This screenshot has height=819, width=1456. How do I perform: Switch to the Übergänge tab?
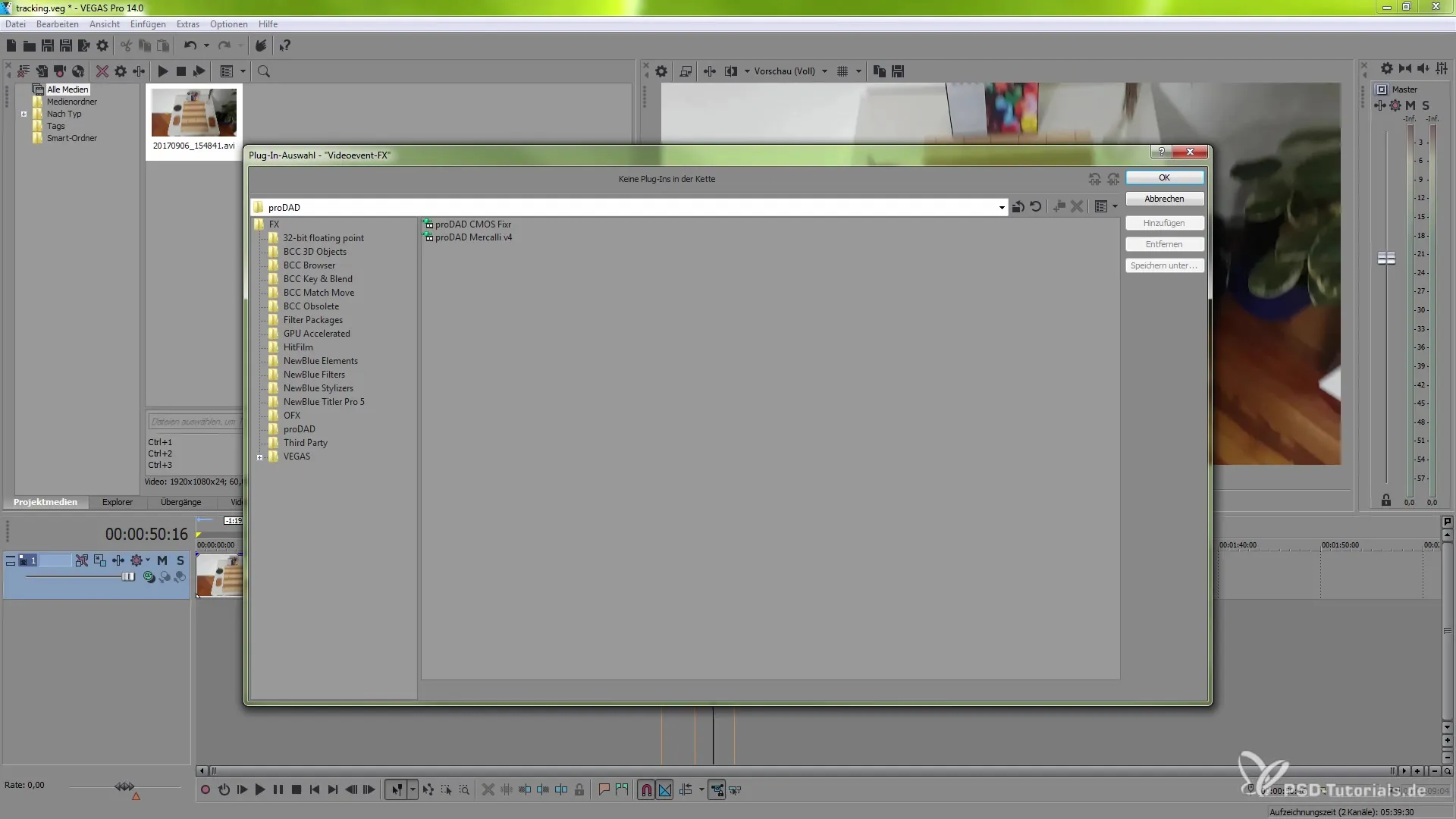coord(180,502)
